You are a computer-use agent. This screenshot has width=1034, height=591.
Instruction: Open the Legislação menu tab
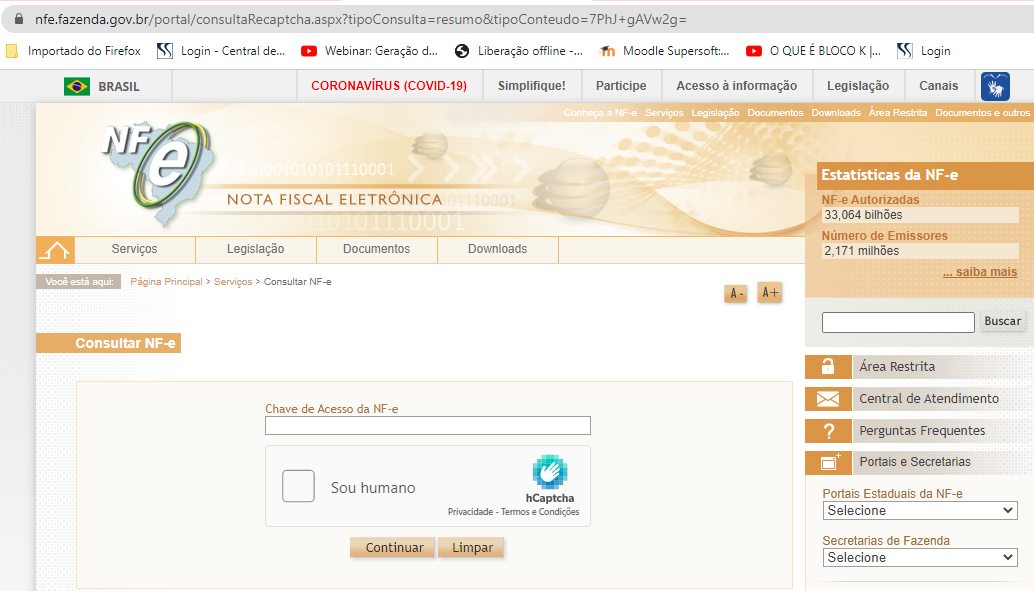point(256,249)
